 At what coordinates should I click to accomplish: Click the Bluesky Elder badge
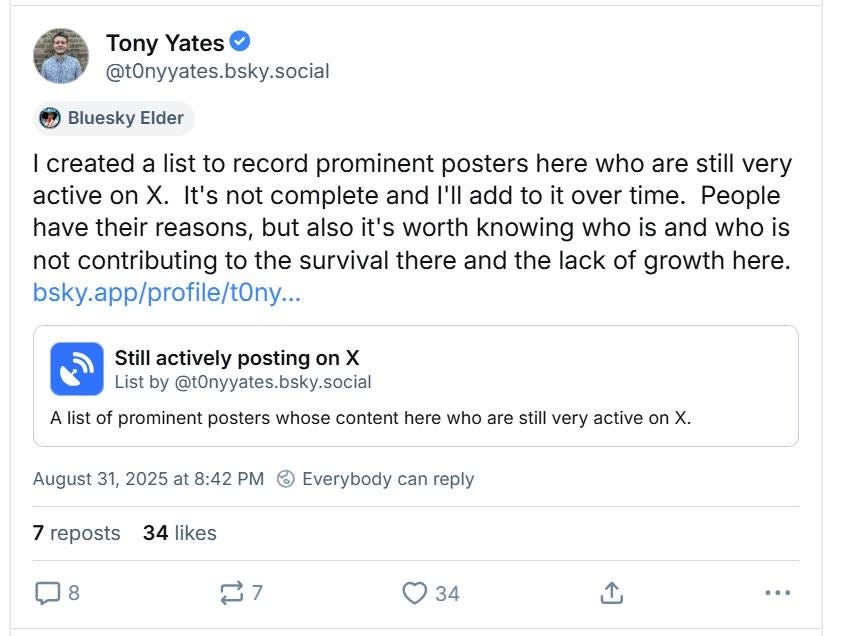coord(112,118)
